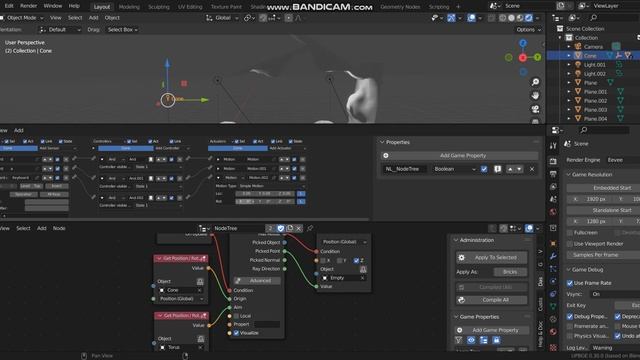Enable Physics Visualization checkbox

570,336
